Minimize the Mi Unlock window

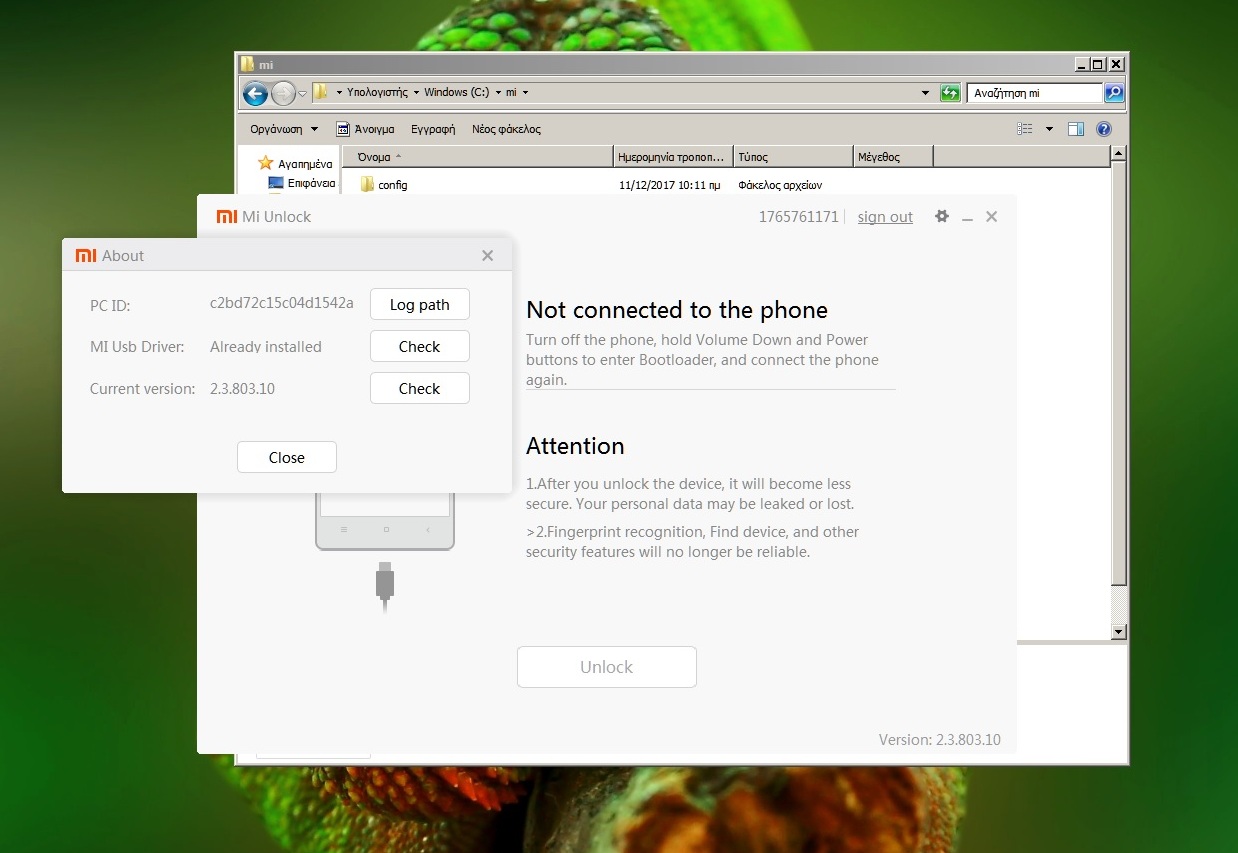(967, 217)
